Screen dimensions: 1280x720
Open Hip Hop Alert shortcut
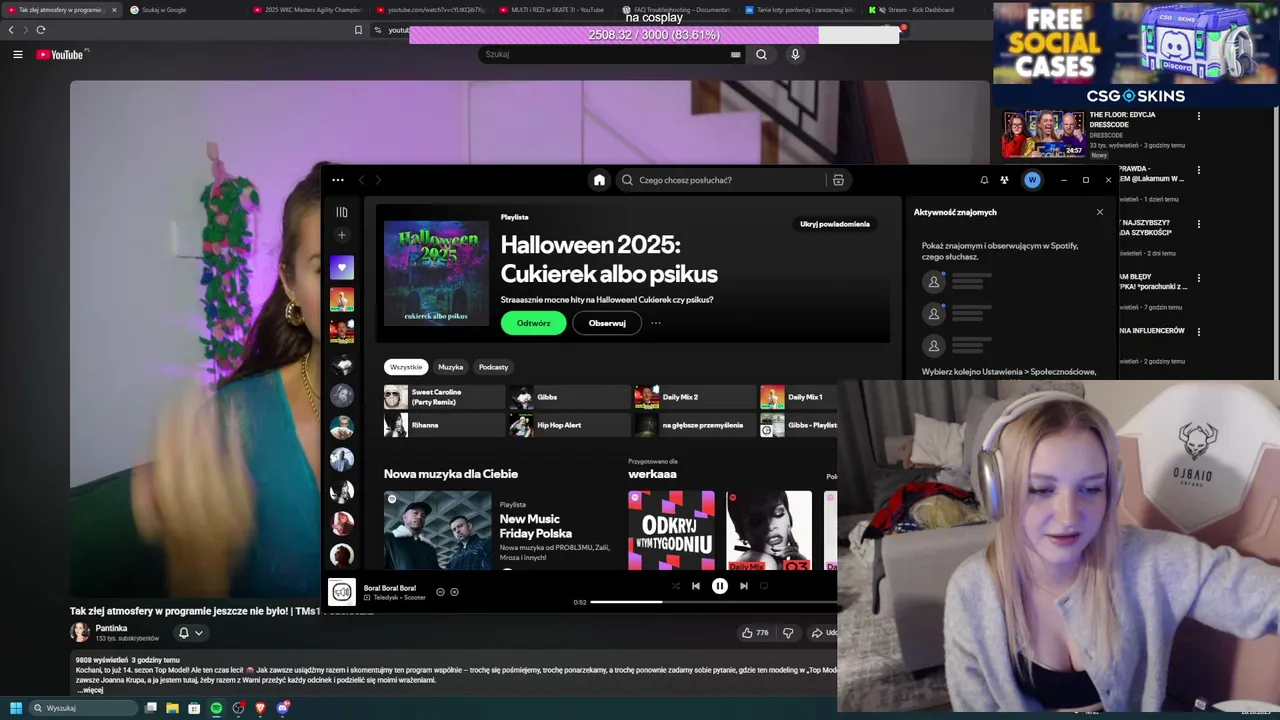pyautogui.click(x=570, y=425)
